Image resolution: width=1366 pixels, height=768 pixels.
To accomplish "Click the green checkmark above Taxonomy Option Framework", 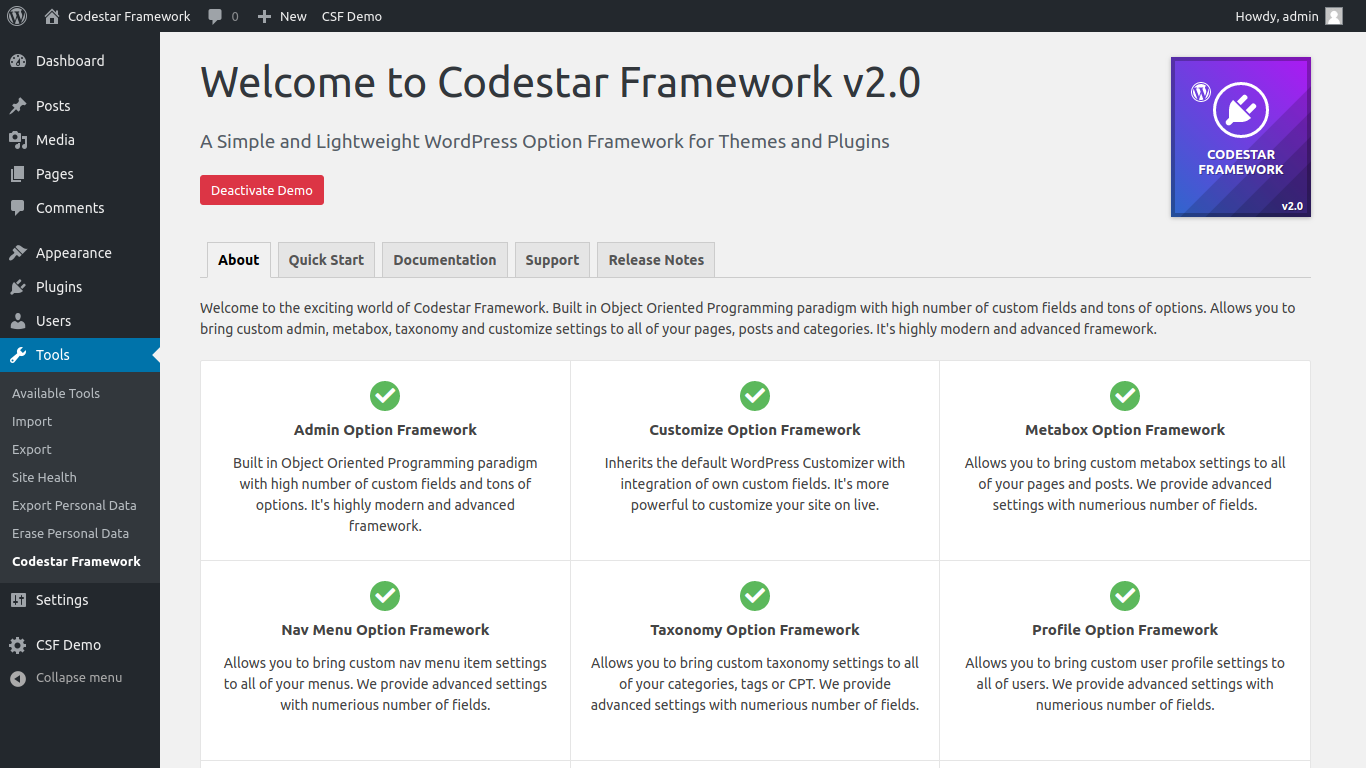I will point(755,596).
